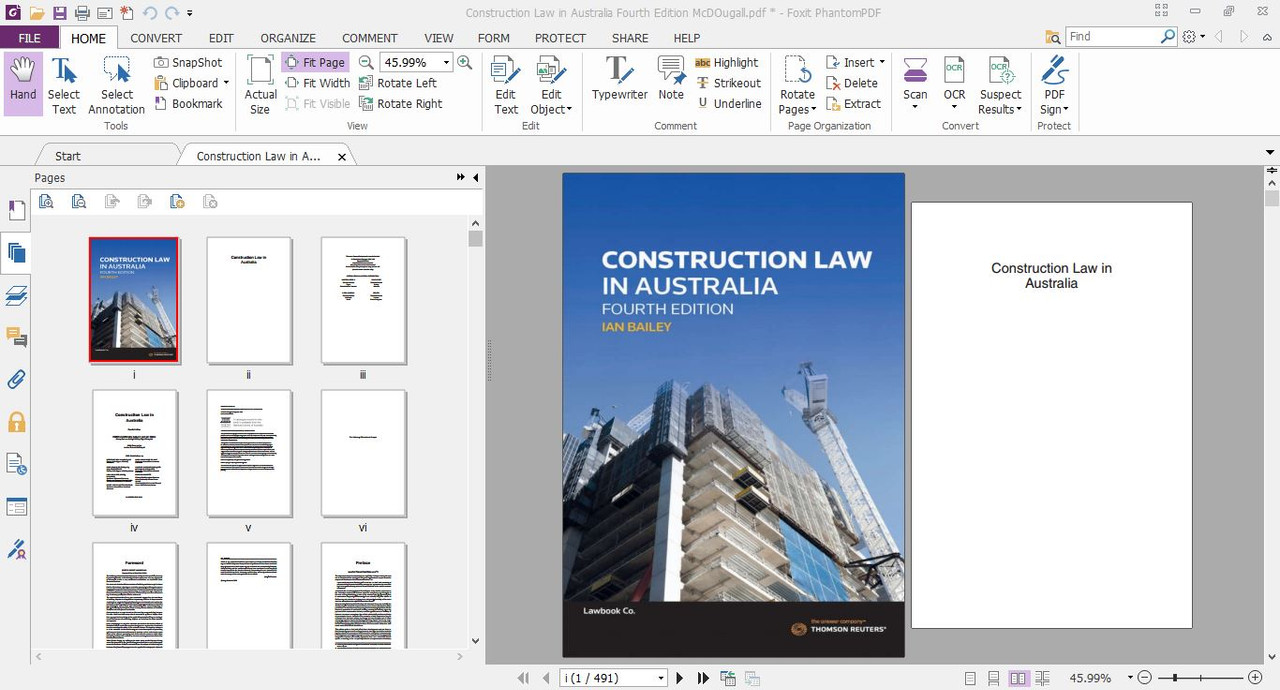Add a Bookmark from the ribbon
This screenshot has width=1280, height=690.
click(189, 103)
